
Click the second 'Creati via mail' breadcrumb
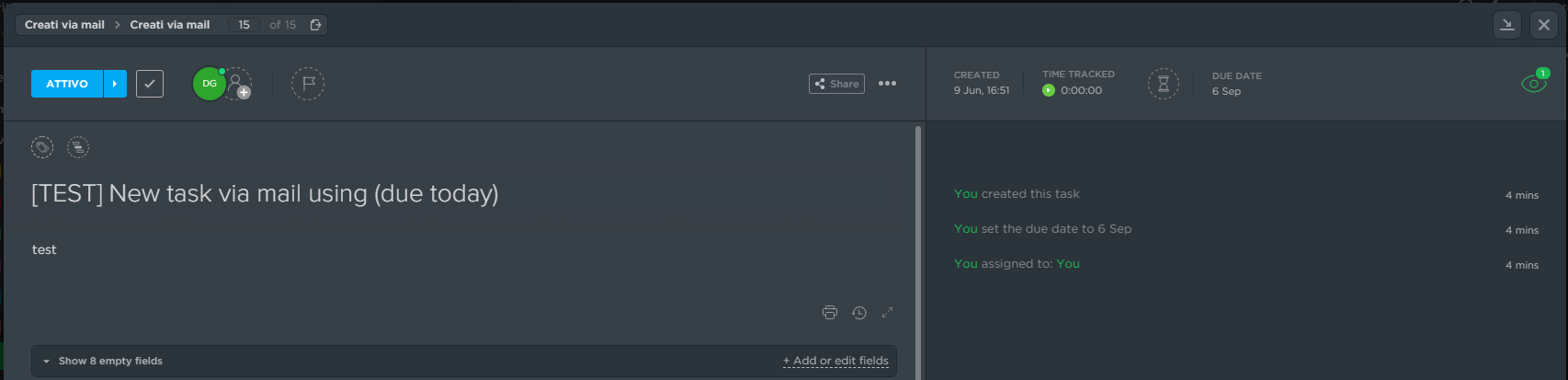(170, 25)
